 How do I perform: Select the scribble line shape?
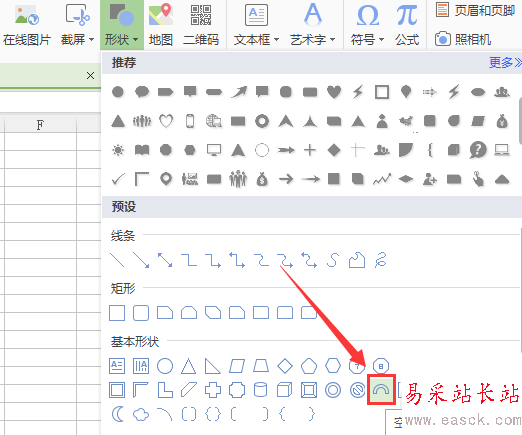(380, 260)
